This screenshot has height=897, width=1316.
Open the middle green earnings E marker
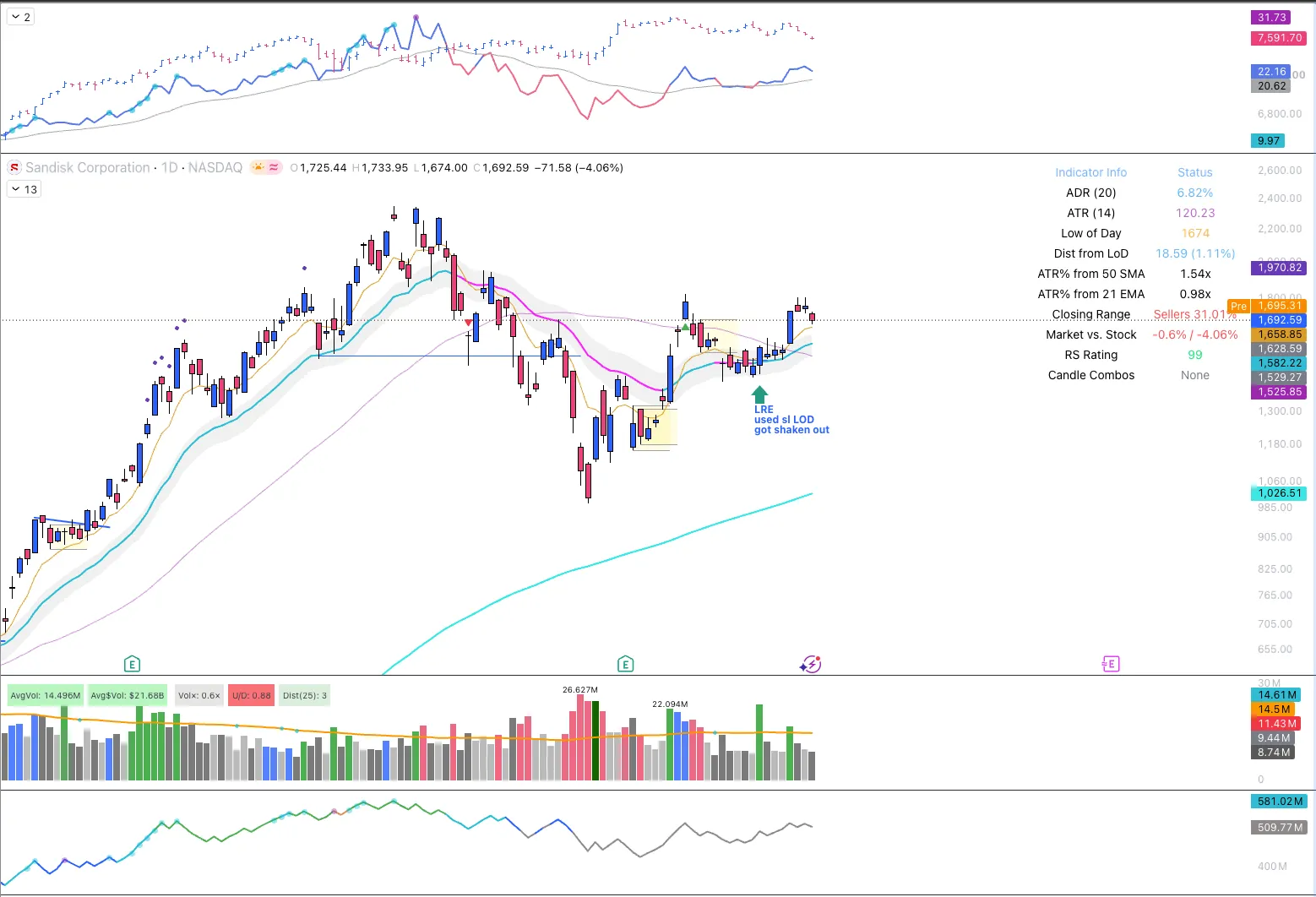coord(625,664)
